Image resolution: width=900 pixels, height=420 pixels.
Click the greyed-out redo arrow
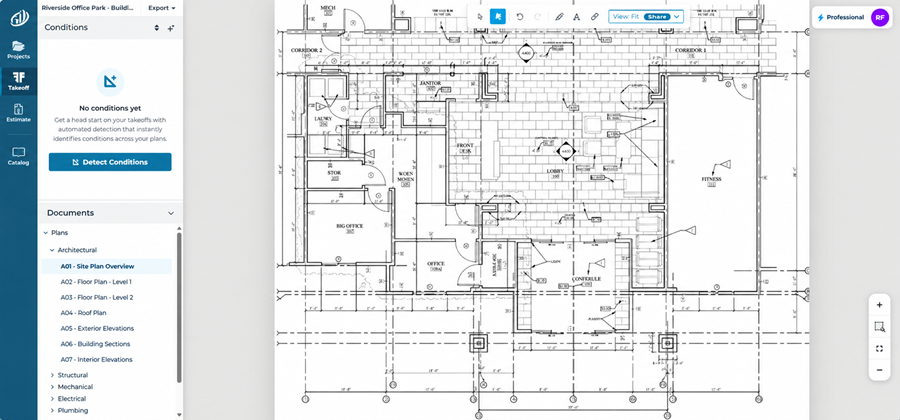[537, 17]
